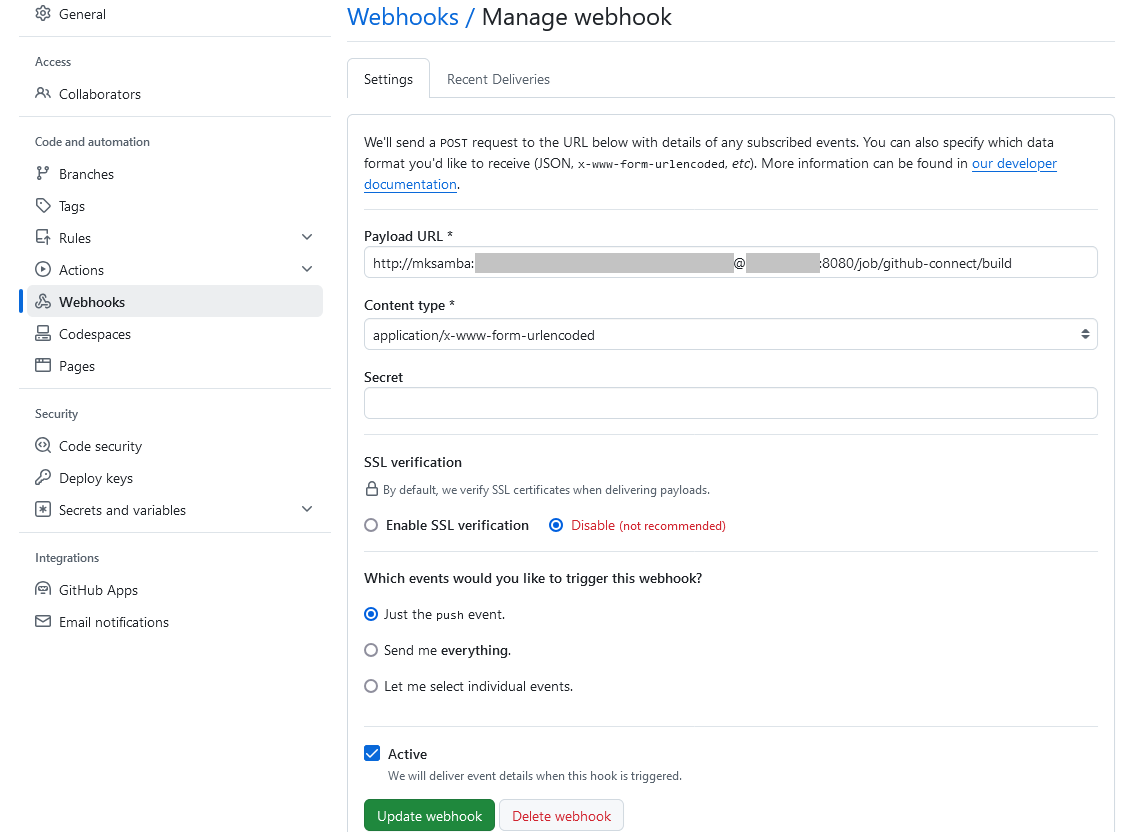Expand the Rules sidebar section
Screen dimensions: 1131x832
(x=308, y=237)
